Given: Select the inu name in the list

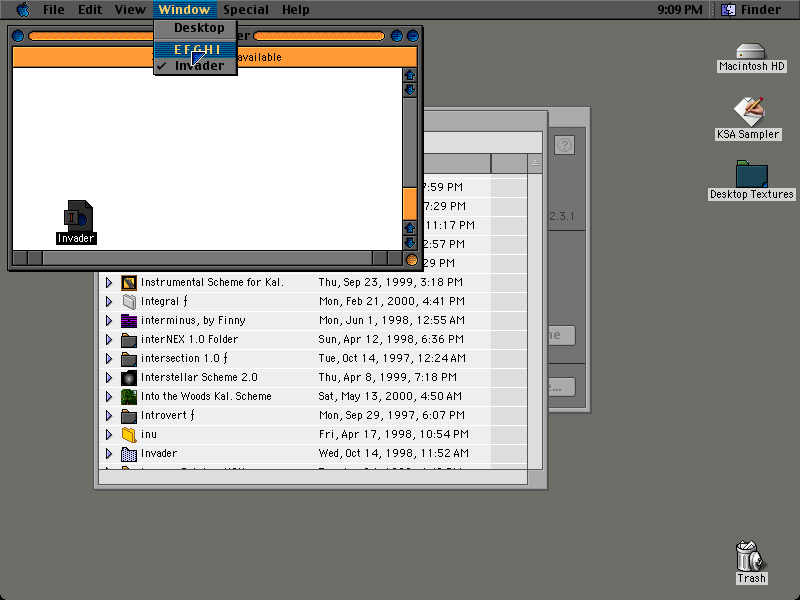Looking at the screenshot, I should pyautogui.click(x=149, y=434).
